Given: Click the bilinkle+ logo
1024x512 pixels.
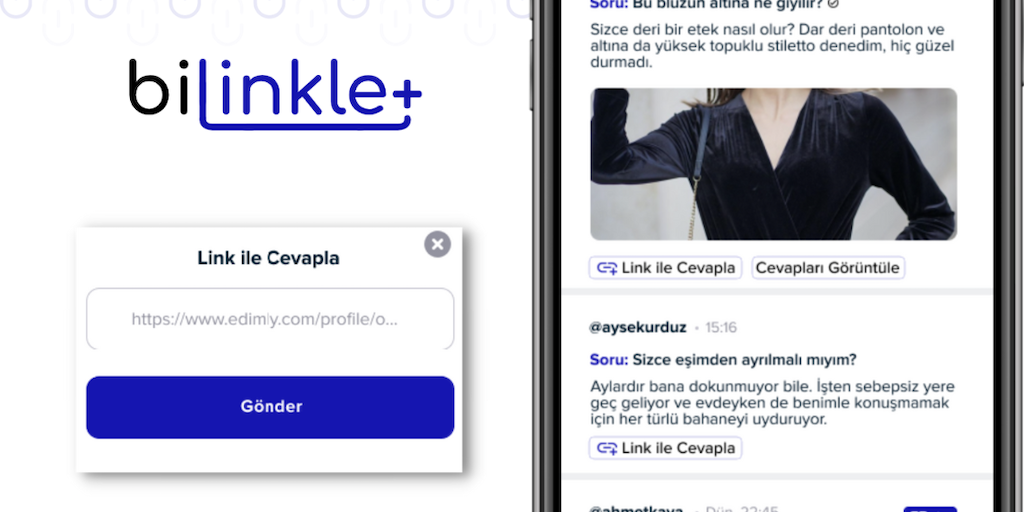Looking at the screenshot, I should (x=275, y=93).
